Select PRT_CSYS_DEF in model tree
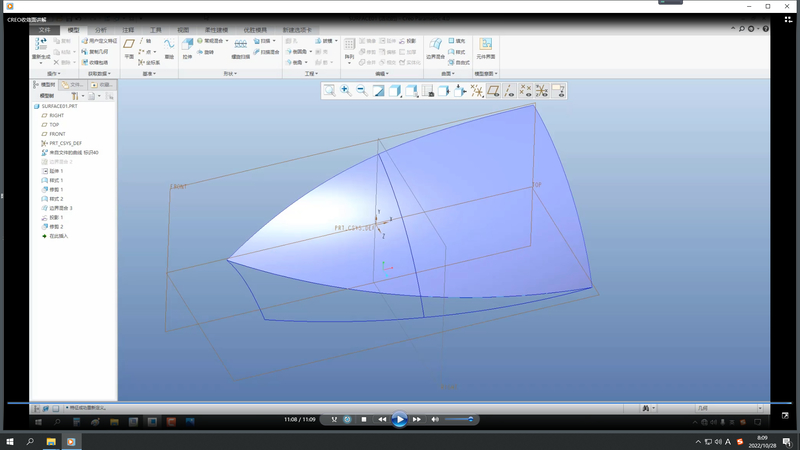 click(x=62, y=143)
